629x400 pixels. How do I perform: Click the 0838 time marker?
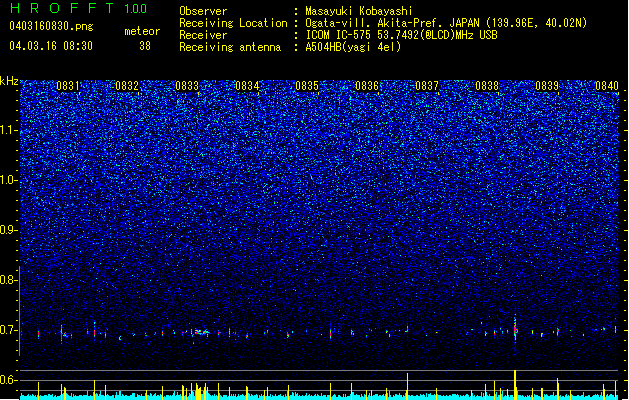click(487, 86)
